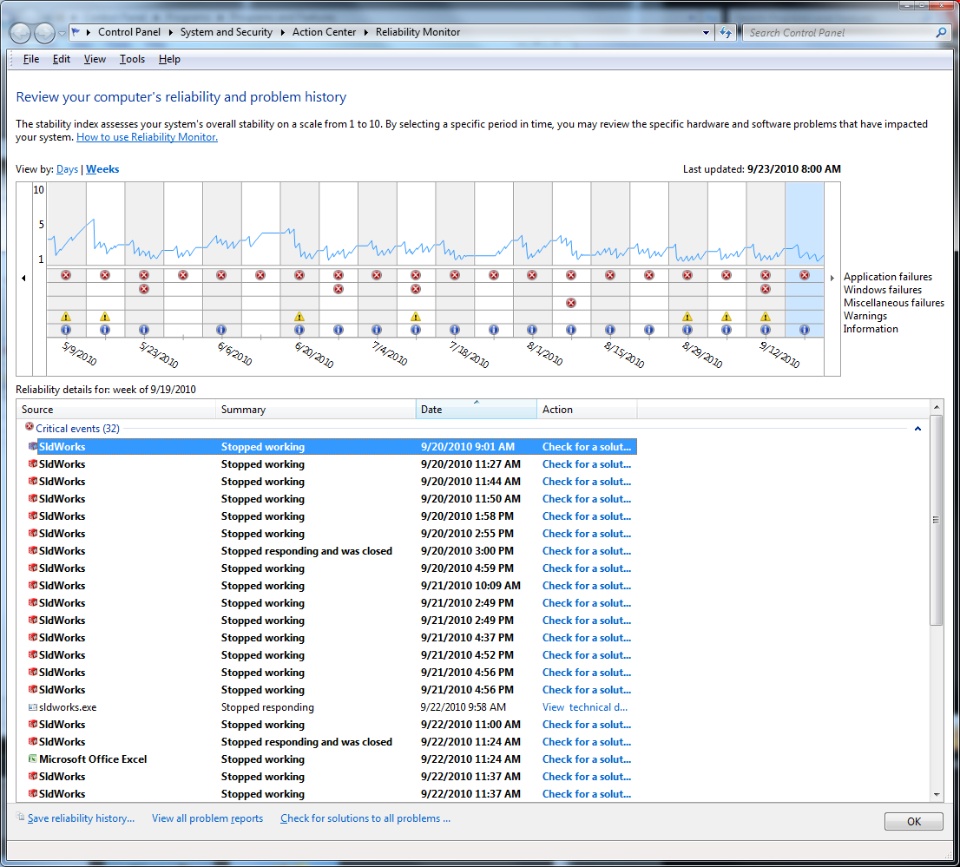Sort by the Date column header

point(476,409)
